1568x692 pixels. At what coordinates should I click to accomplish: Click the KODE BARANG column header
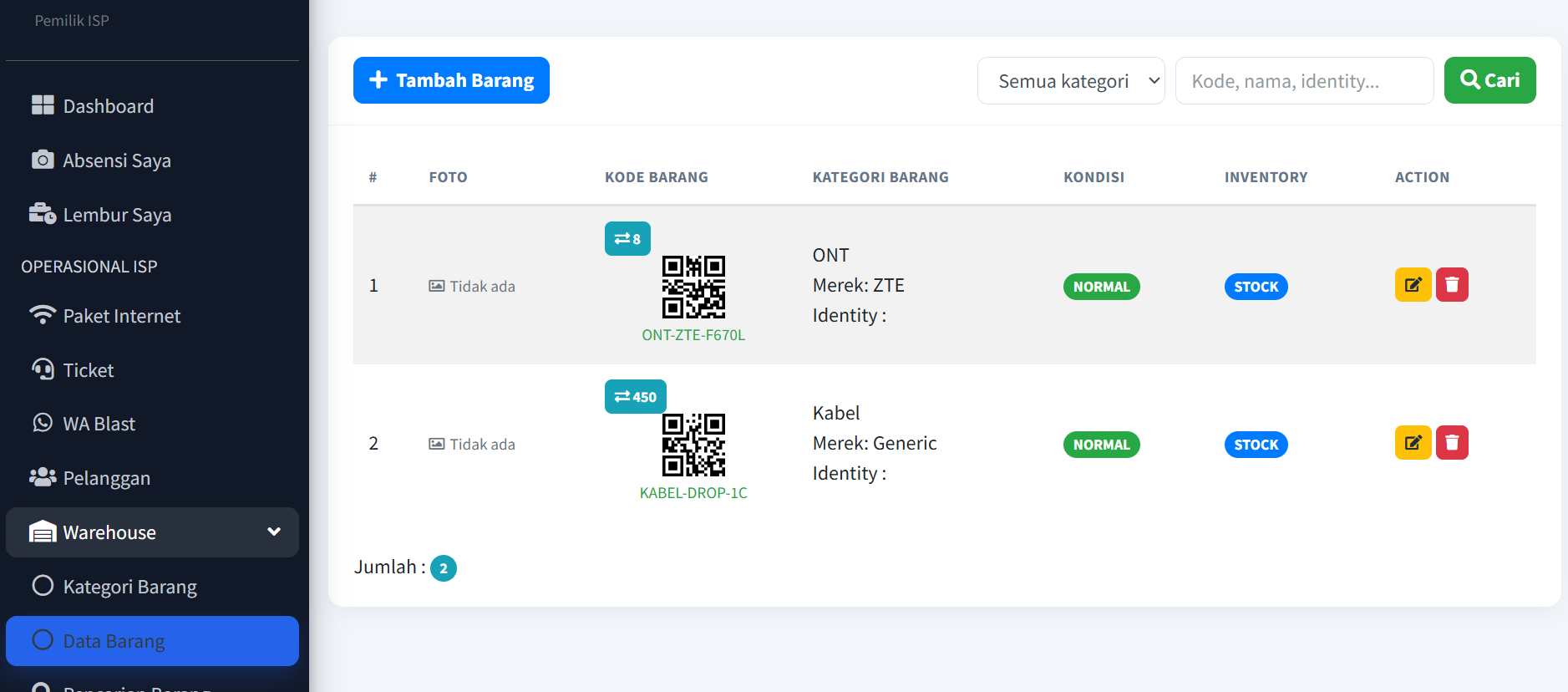click(x=657, y=177)
